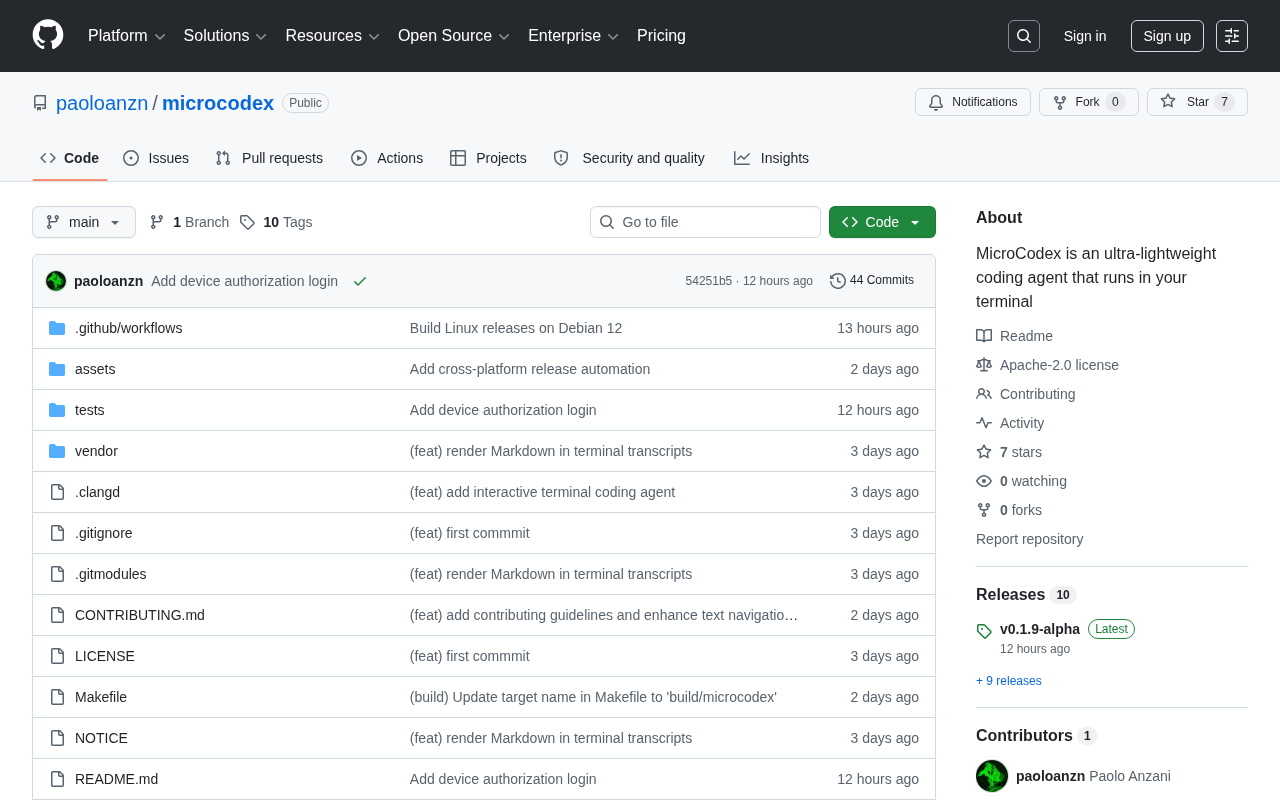Open the green Code dropdown button
1280x800 pixels.
[x=882, y=222]
